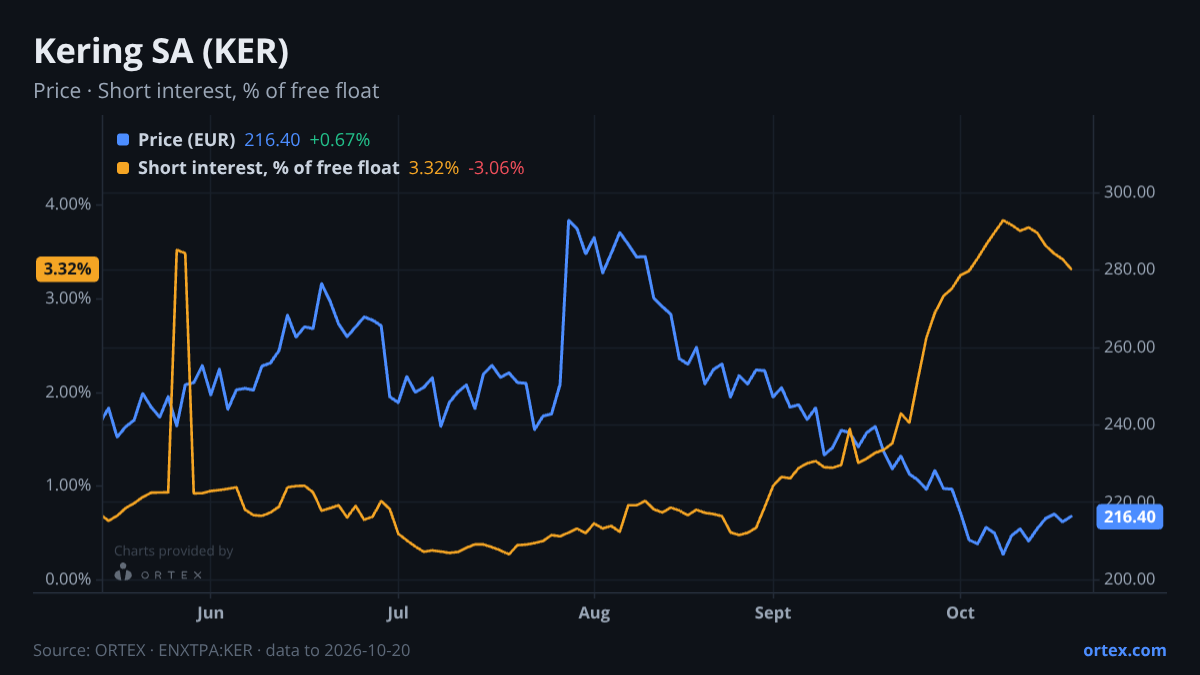Click the 300.00 right axis label

point(1130,192)
